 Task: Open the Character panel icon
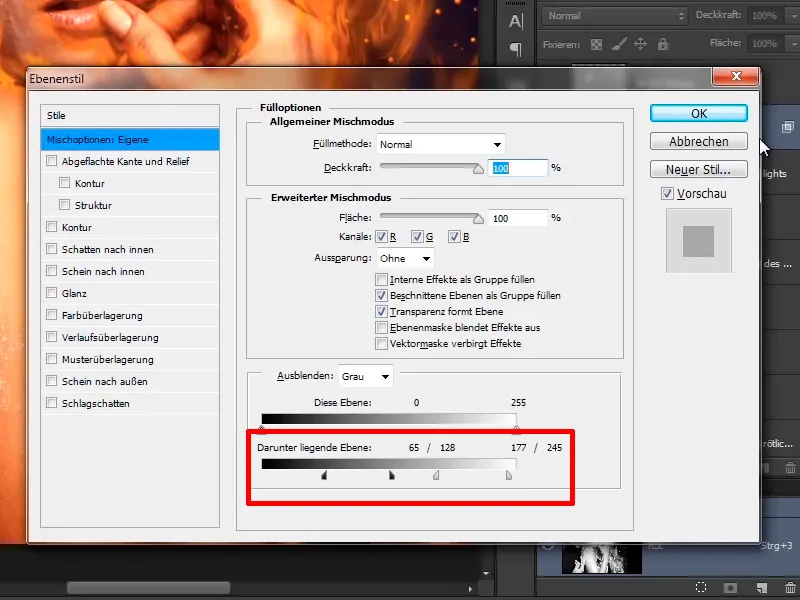tap(515, 21)
